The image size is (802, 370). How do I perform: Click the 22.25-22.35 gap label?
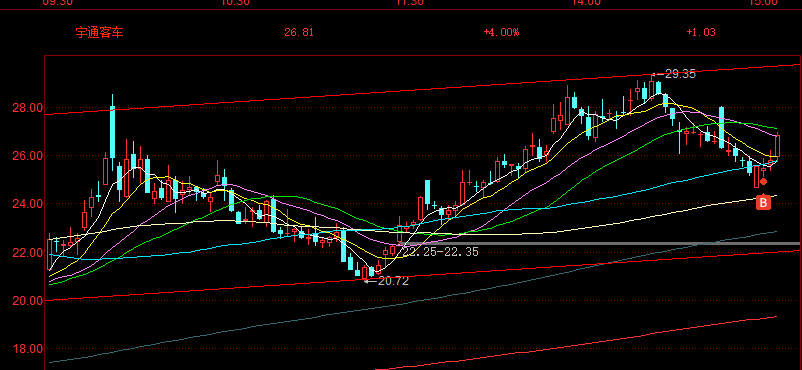click(x=440, y=251)
